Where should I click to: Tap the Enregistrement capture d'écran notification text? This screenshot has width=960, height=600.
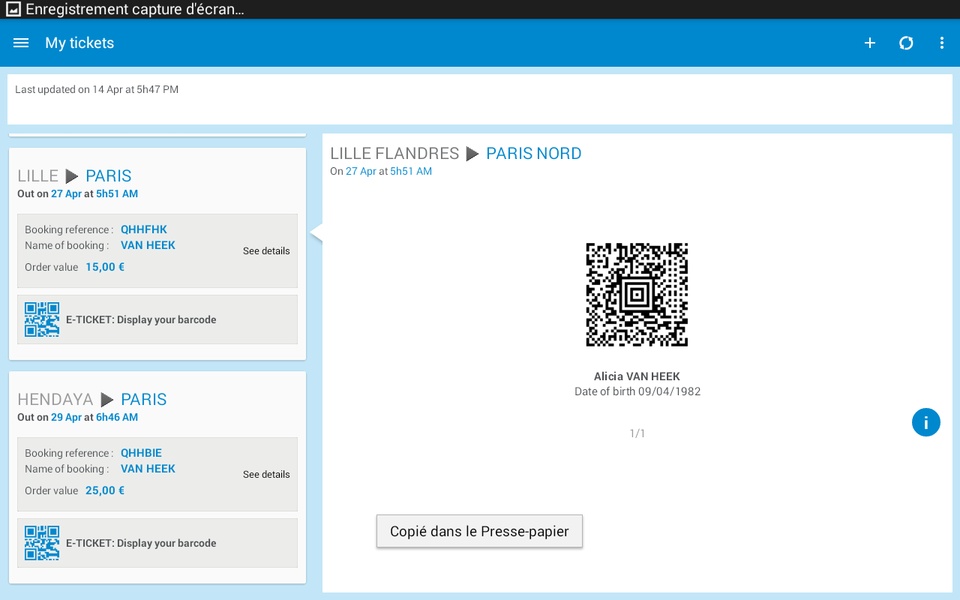135,9
